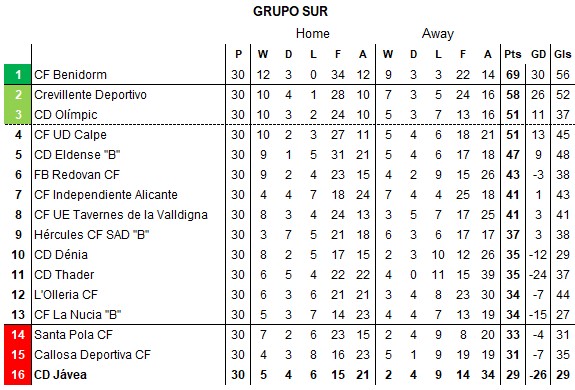Screen dimensions: 575x390
Task: Select the Gls column header
Action: click(563, 54)
